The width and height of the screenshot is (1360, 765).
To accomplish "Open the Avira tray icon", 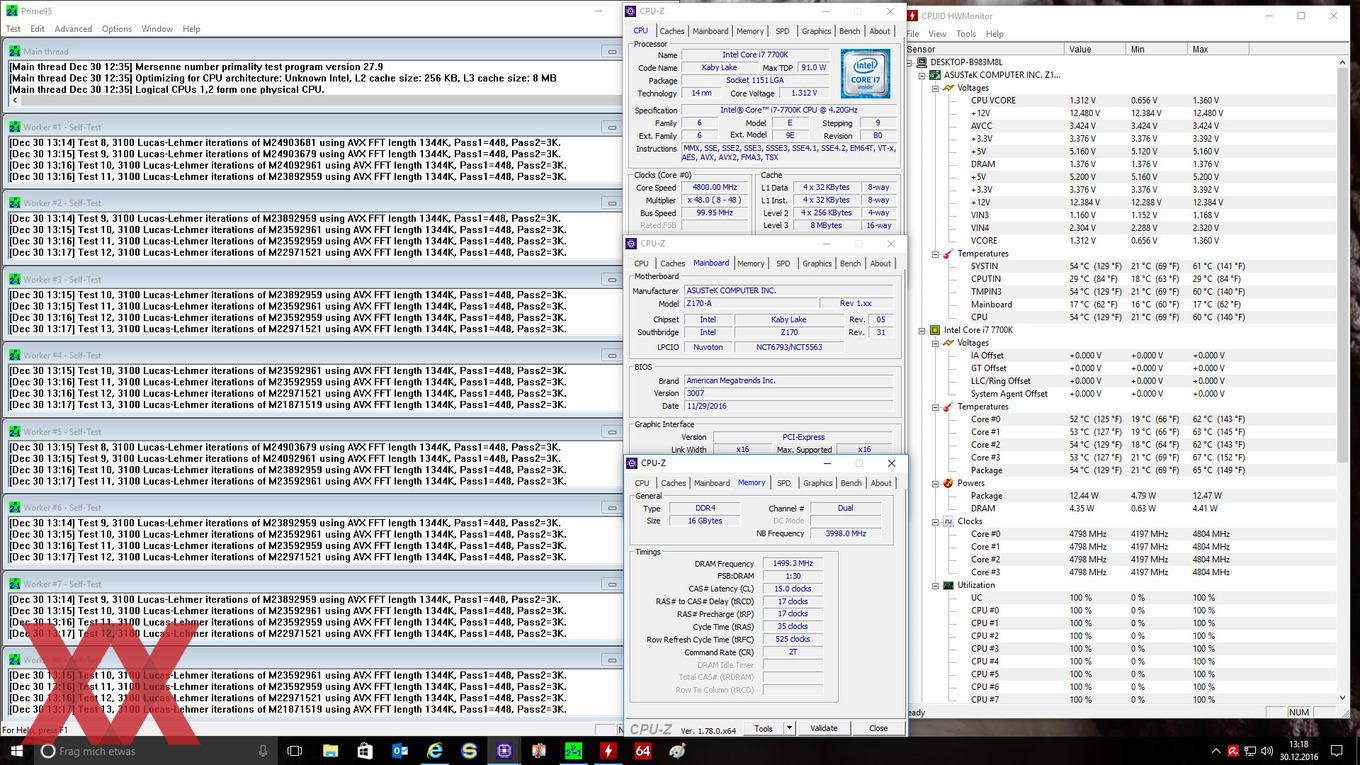I will 1234,751.
